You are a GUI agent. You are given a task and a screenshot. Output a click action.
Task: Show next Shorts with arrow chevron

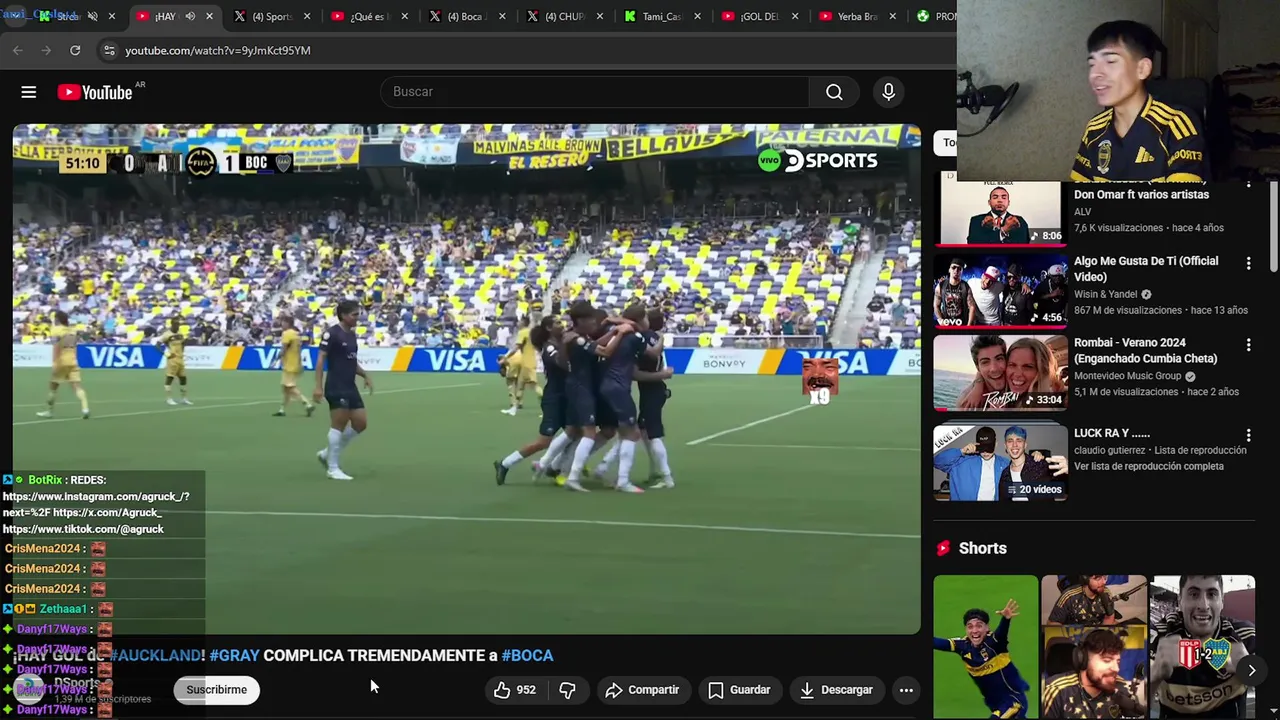(1251, 670)
